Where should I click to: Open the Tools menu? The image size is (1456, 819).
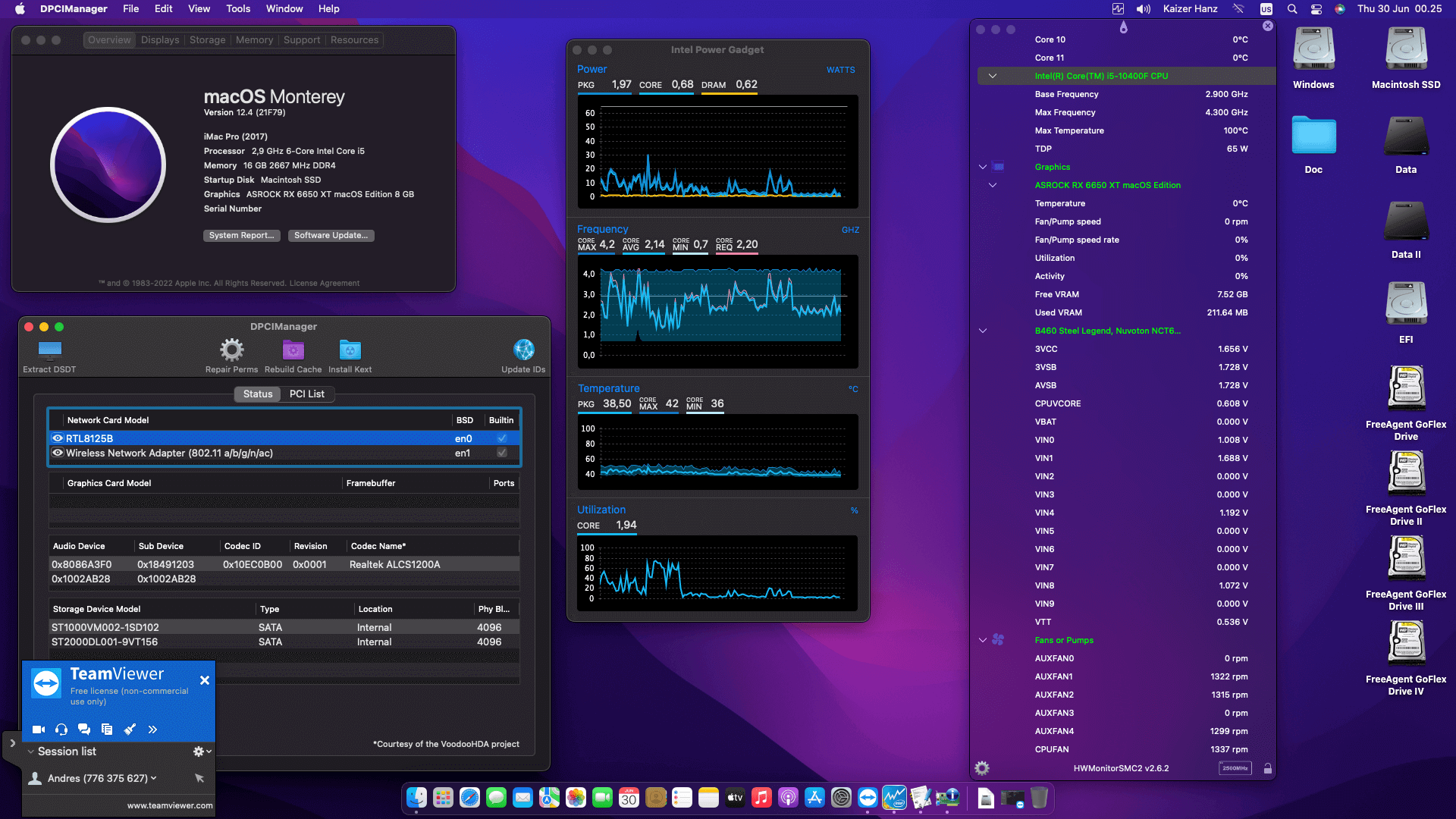point(238,9)
